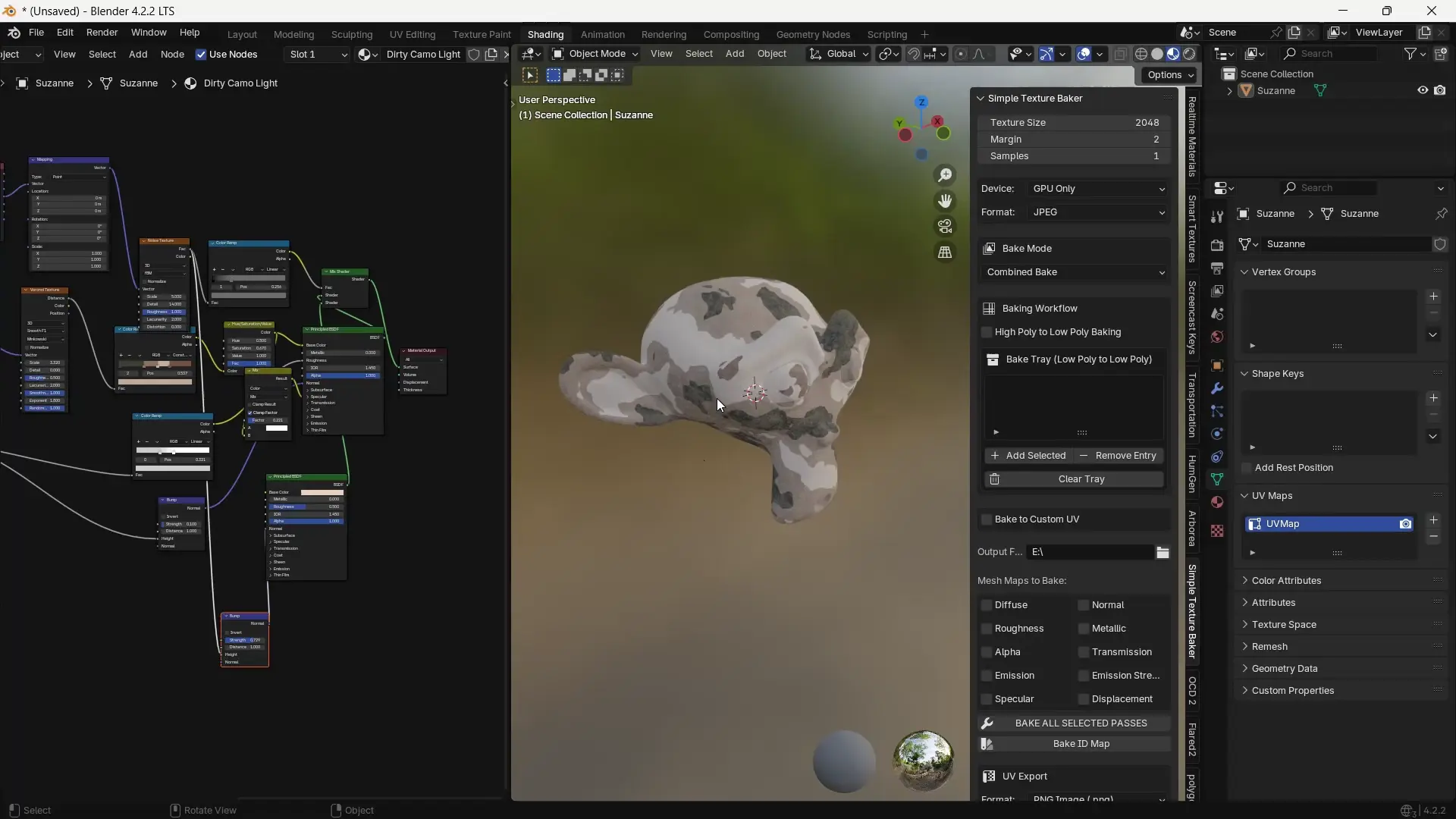Open the Scene properties tab
The image size is (1456, 819).
1217,314
